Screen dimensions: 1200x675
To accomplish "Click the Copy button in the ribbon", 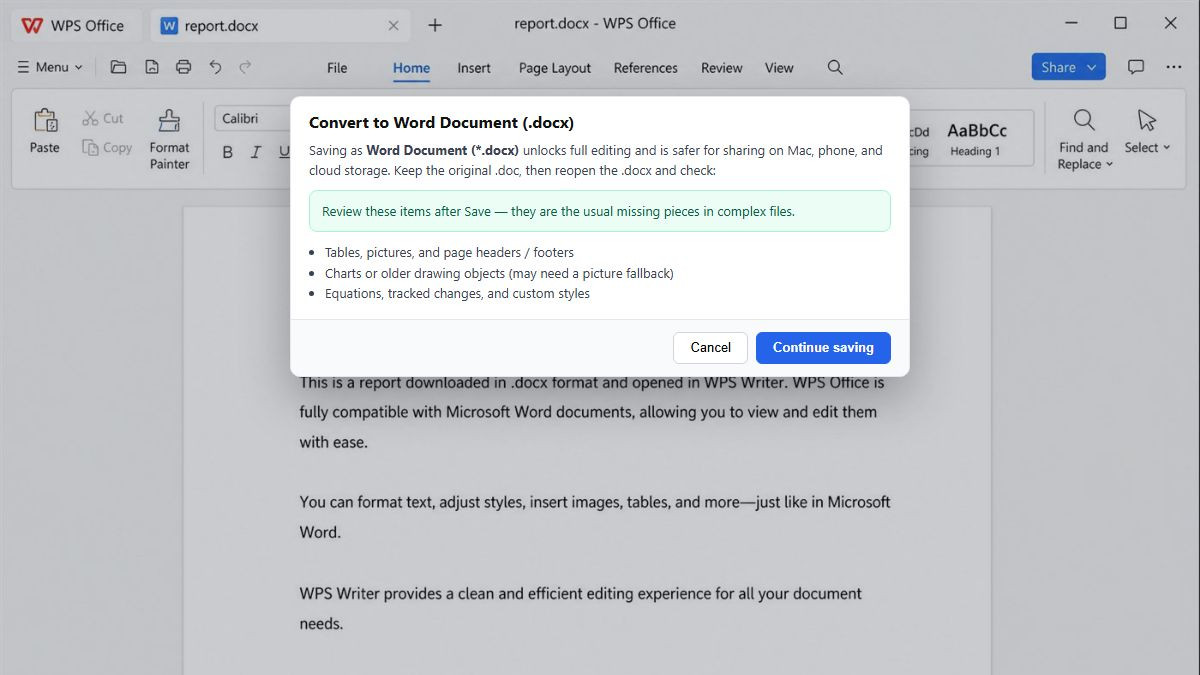I will click(x=105, y=147).
